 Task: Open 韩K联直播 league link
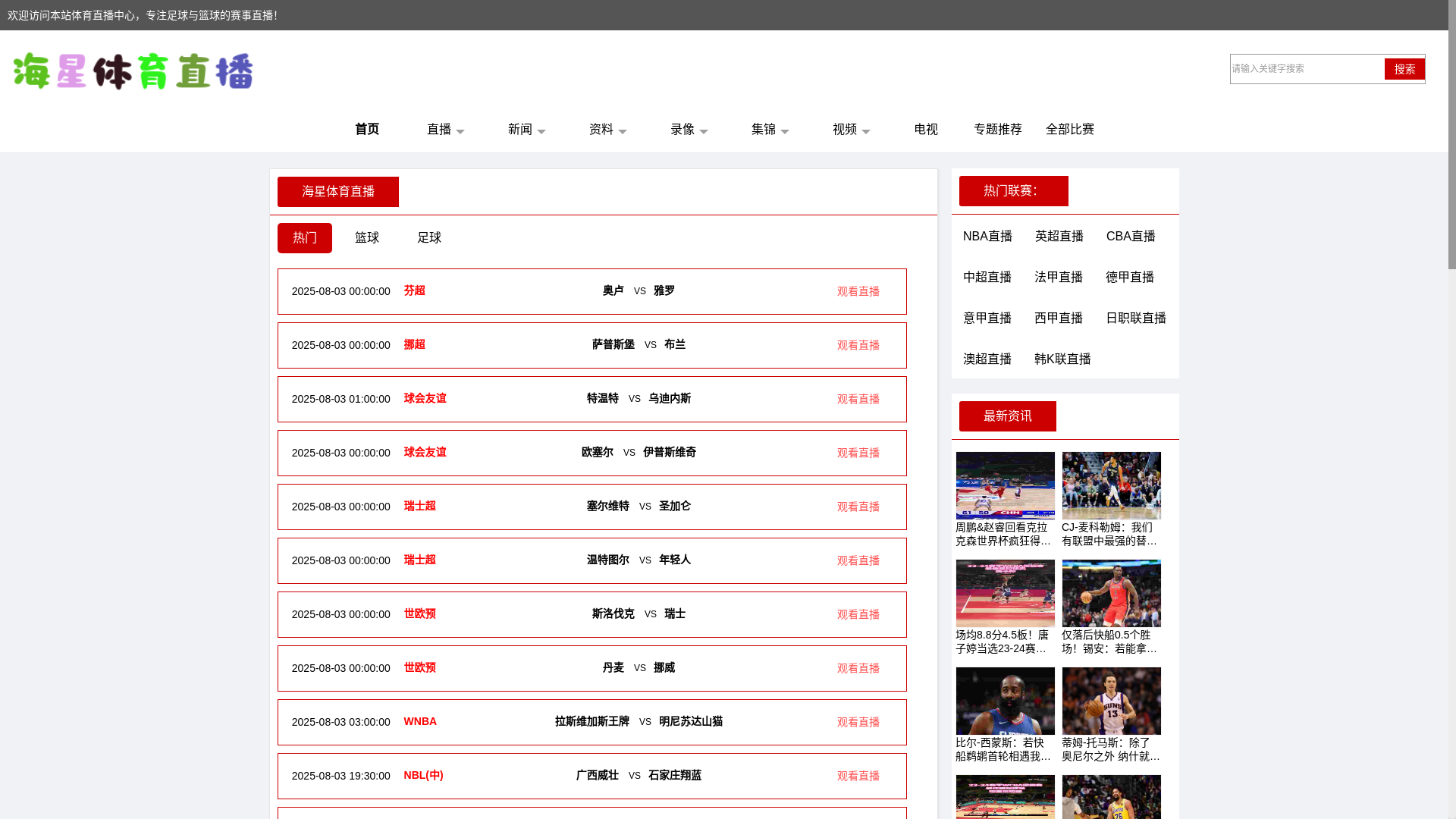(x=1062, y=359)
